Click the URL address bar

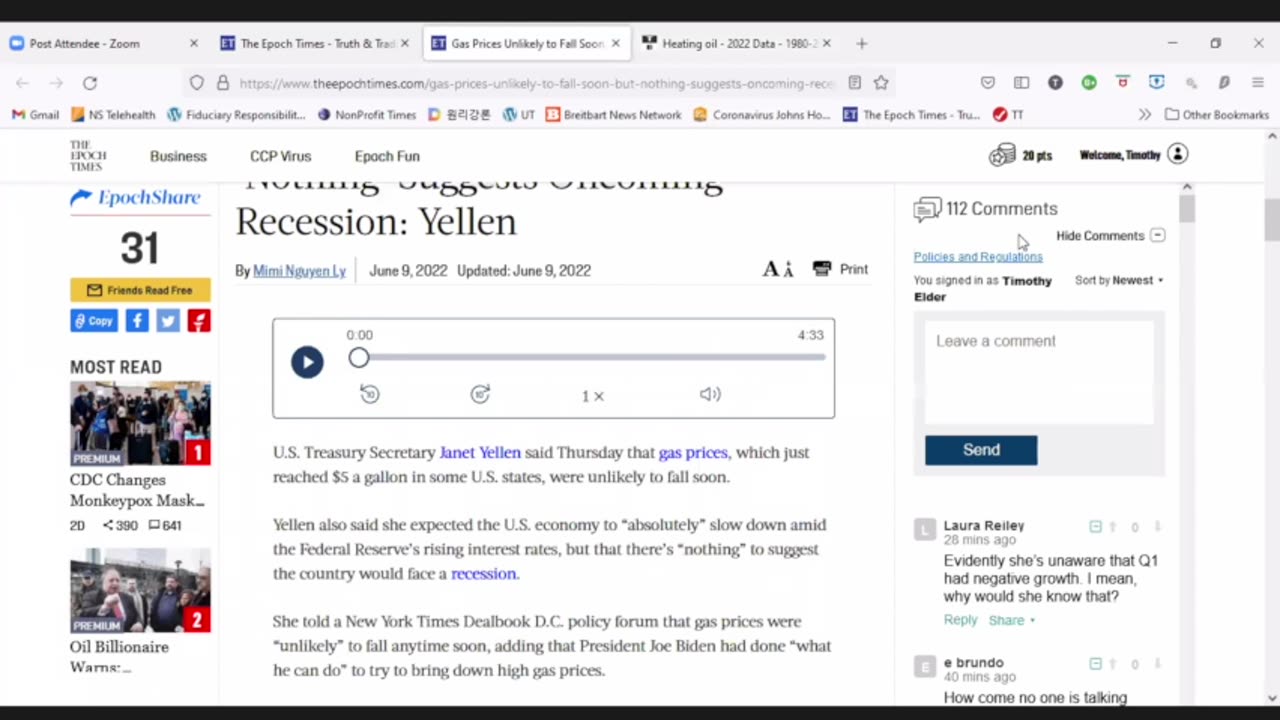pyautogui.click(x=535, y=83)
